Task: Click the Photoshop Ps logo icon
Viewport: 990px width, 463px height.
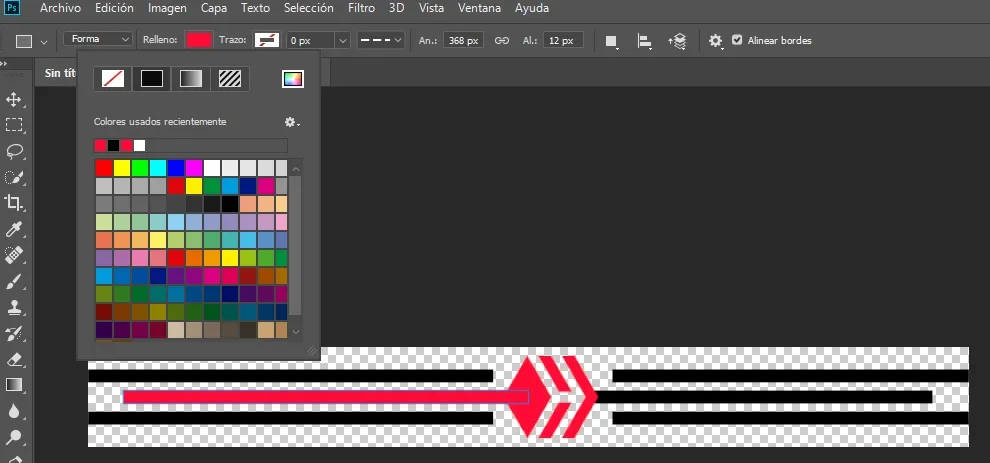Action: 13,8
